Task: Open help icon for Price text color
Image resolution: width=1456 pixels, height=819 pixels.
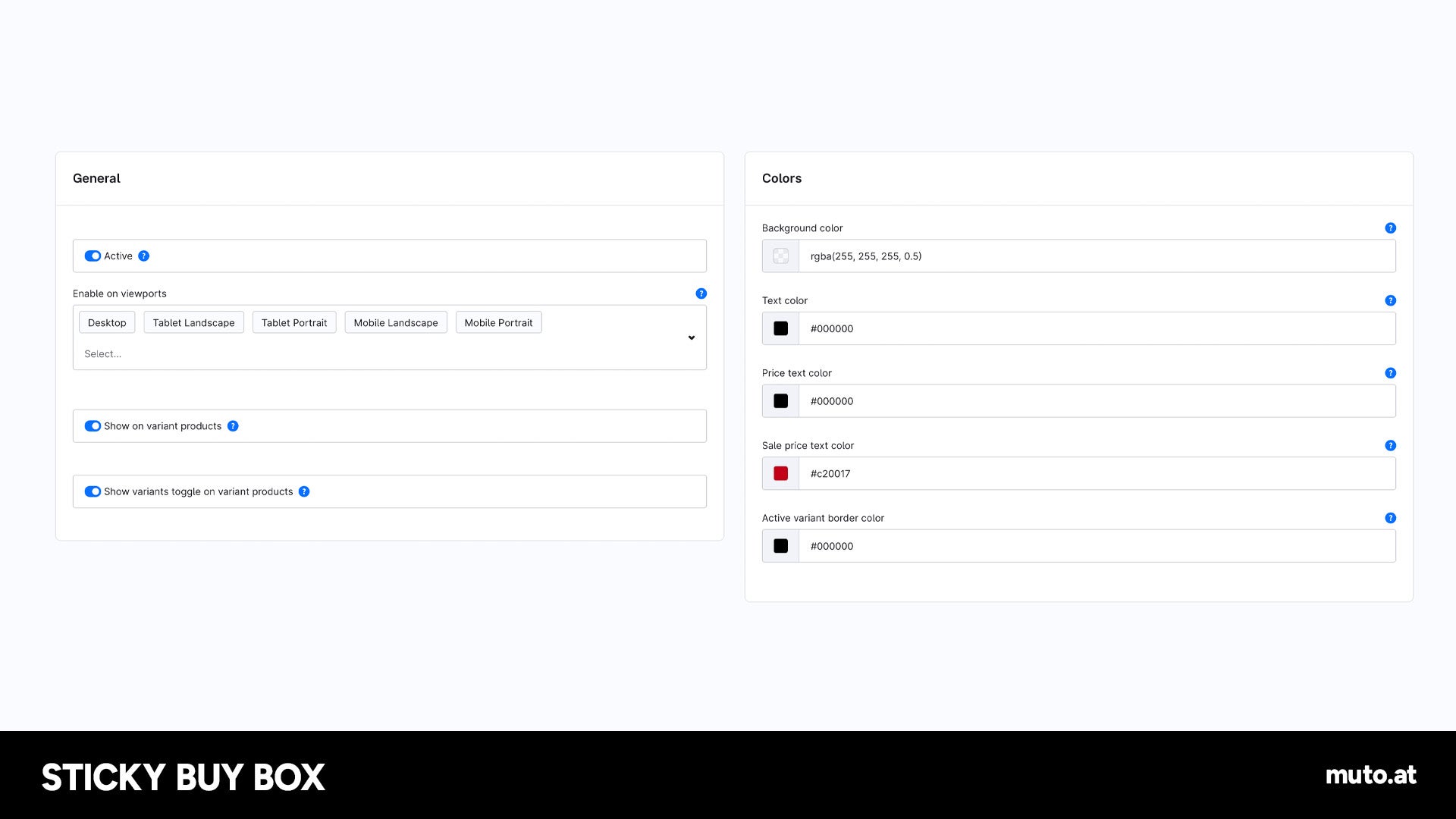Action: point(1390,373)
